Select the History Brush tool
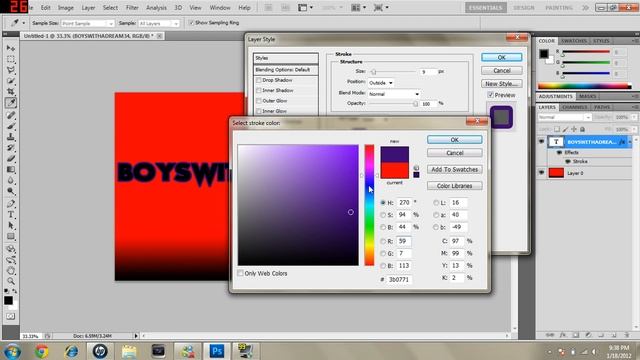This screenshot has height=360, width=640. click(x=11, y=148)
